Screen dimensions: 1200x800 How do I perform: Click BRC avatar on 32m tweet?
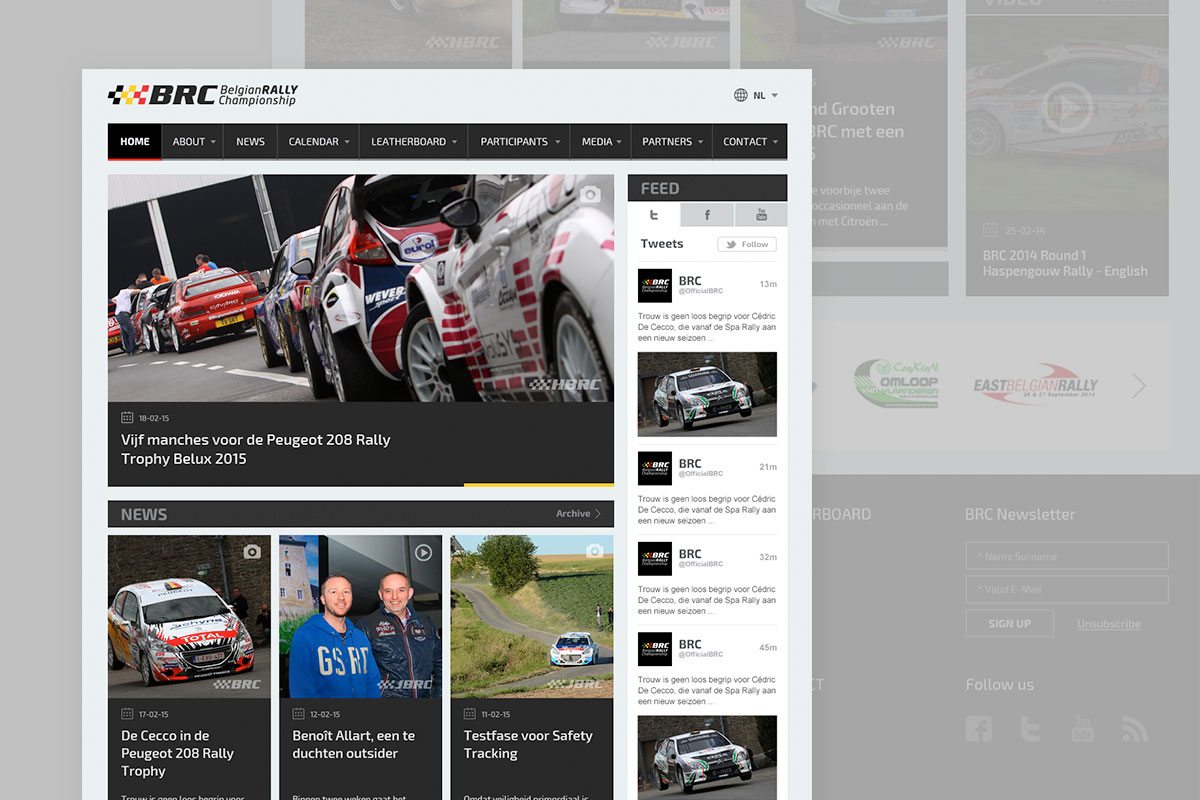pos(655,558)
